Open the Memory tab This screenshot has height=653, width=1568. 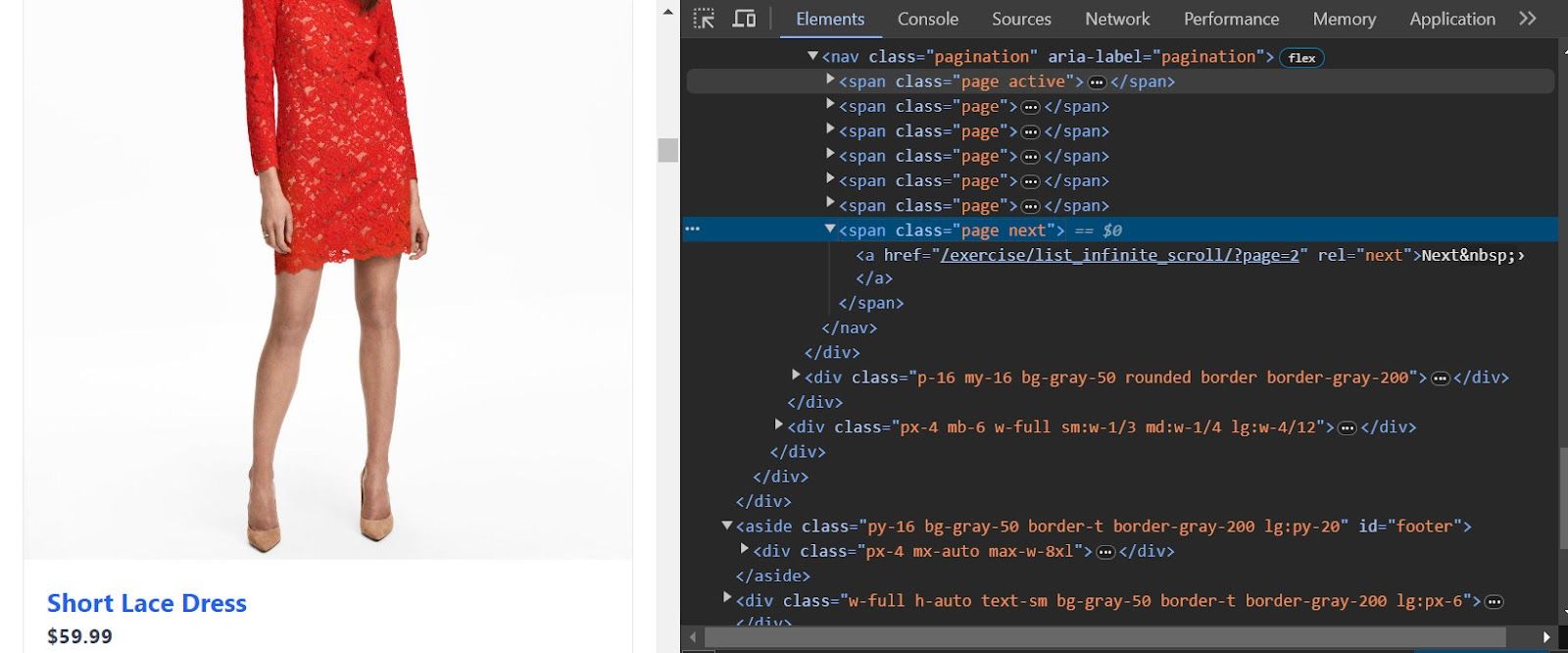1344,19
